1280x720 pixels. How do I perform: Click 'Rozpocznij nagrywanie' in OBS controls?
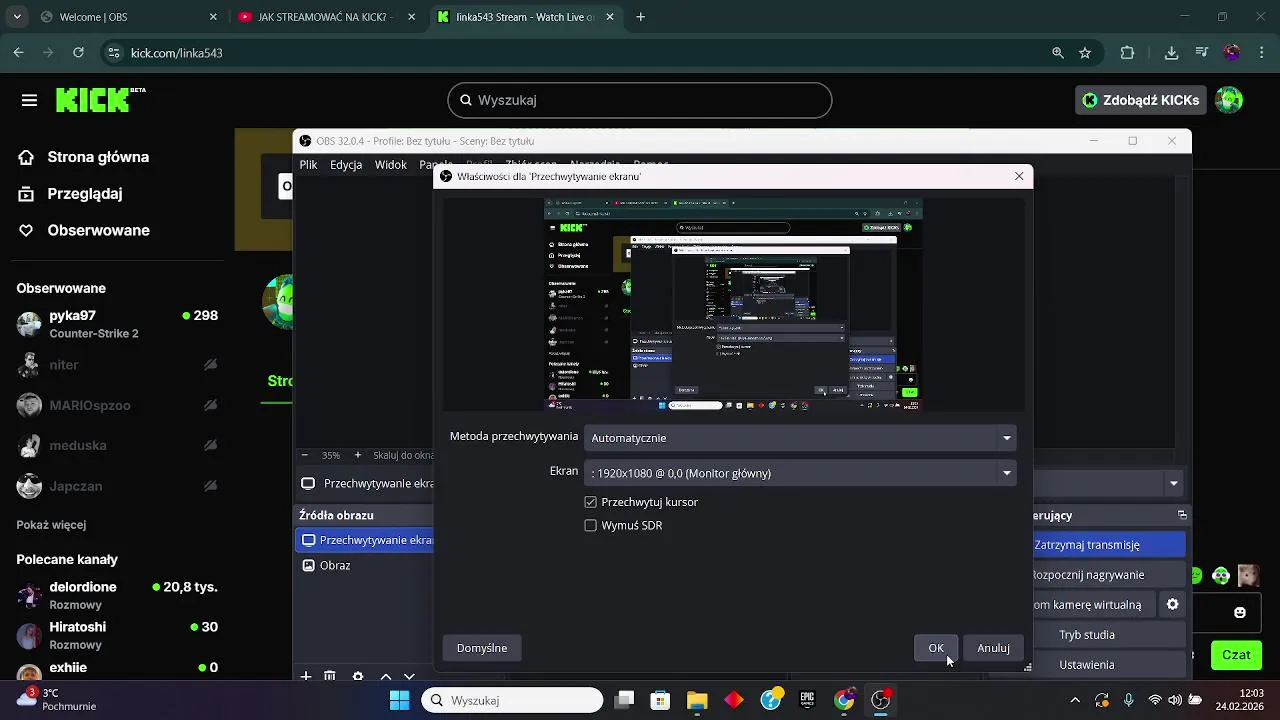1109,575
